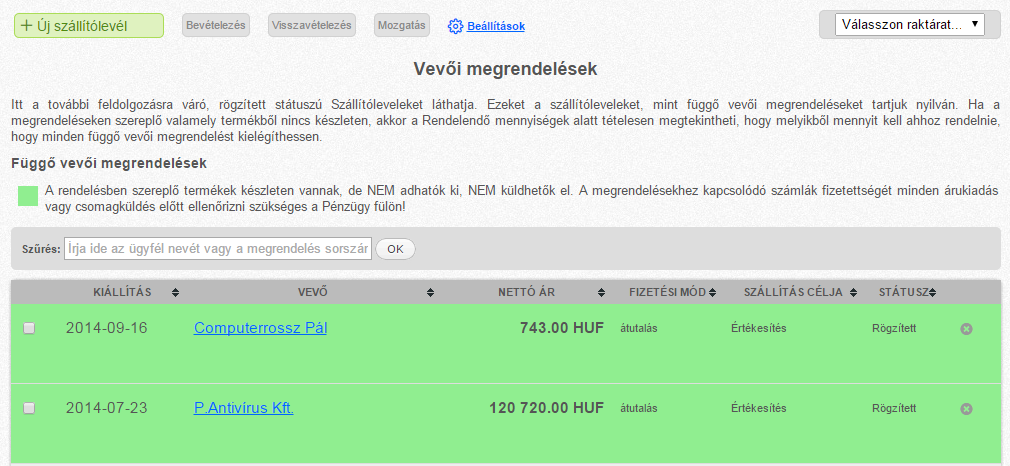Click the Vevői megrendelések page heading
This screenshot has width=1010, height=466.
tap(505, 69)
